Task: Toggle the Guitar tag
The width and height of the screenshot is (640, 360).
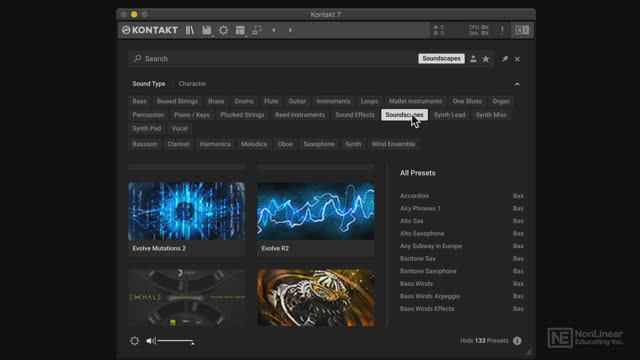Action: pos(297,101)
